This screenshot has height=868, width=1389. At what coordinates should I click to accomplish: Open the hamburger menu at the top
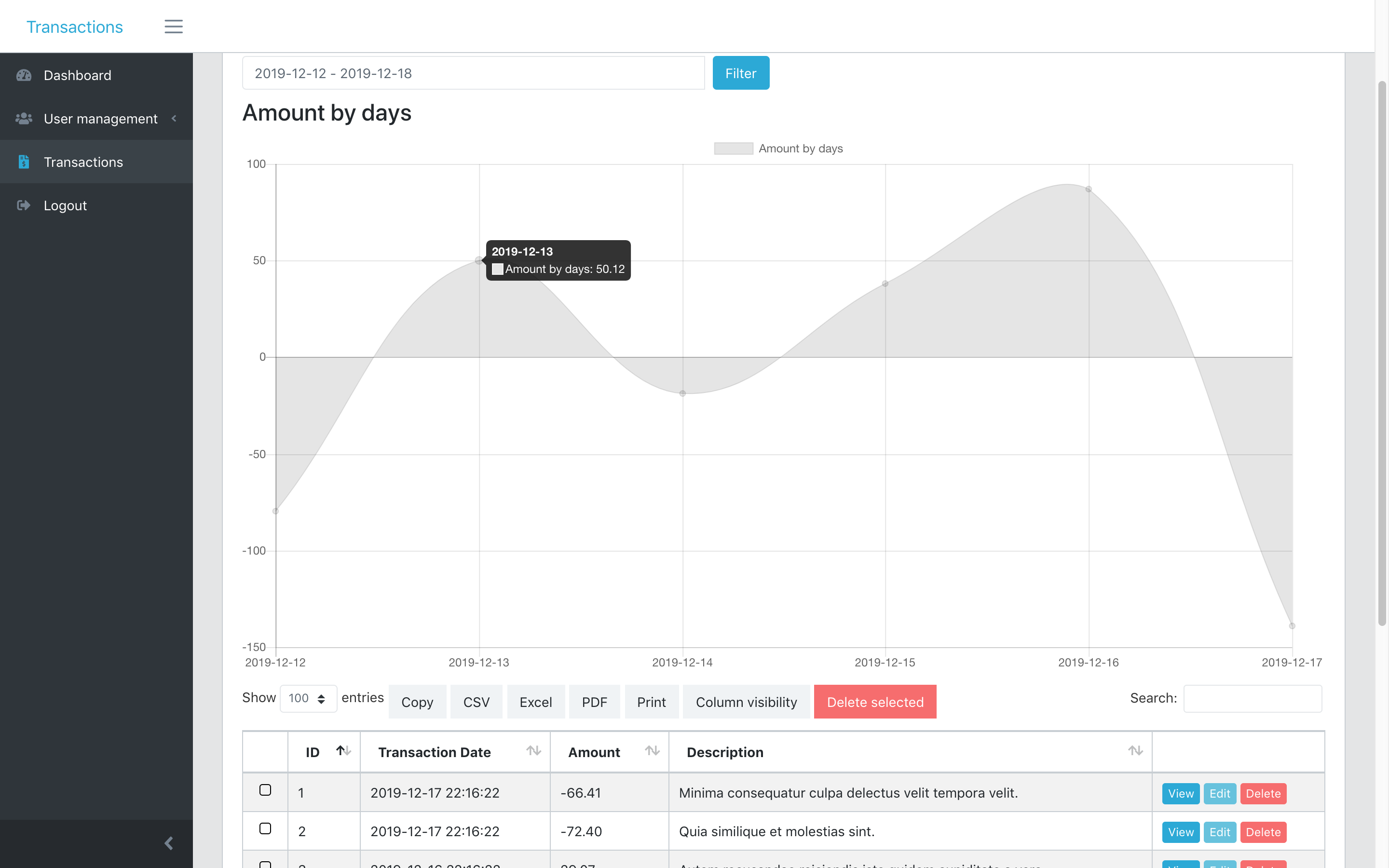coord(173,27)
